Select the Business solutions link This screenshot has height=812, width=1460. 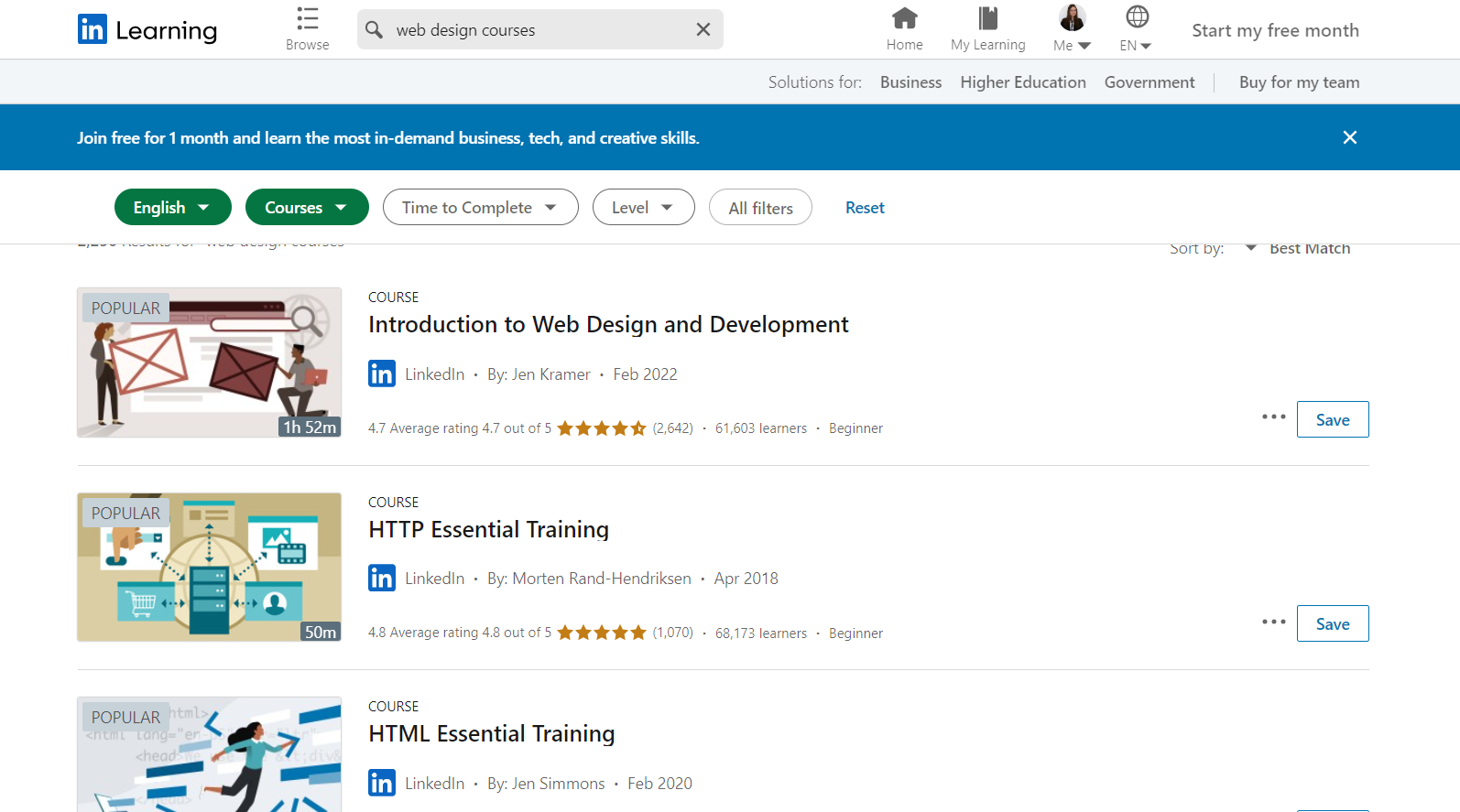[910, 82]
